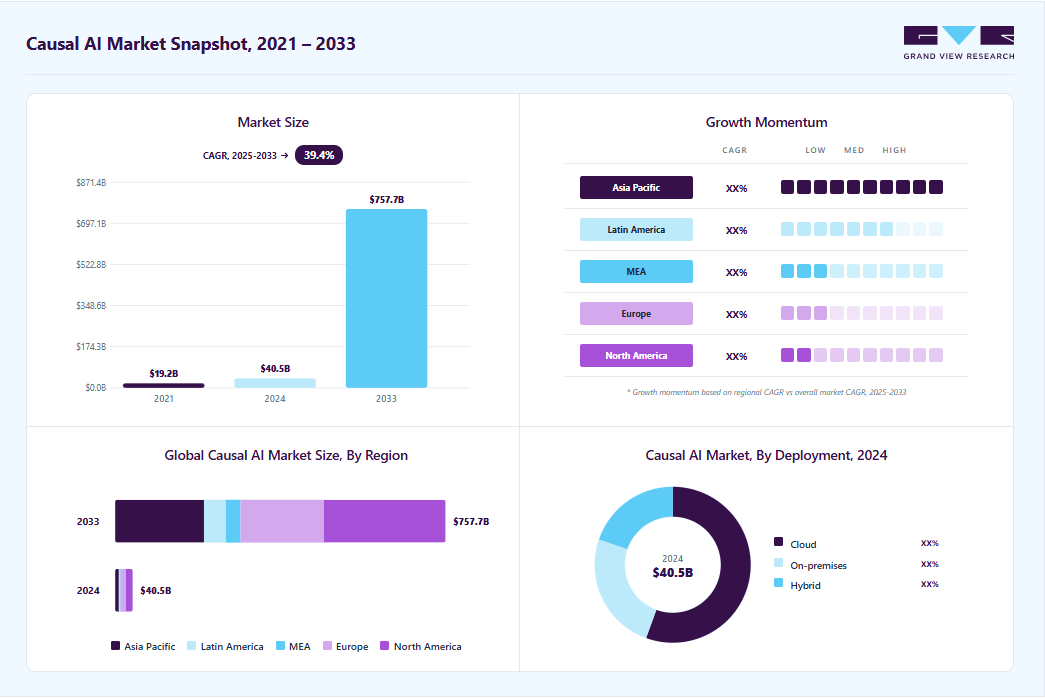1045x699 pixels.
Task: Click the $871.4B axis label
Action: [91, 183]
